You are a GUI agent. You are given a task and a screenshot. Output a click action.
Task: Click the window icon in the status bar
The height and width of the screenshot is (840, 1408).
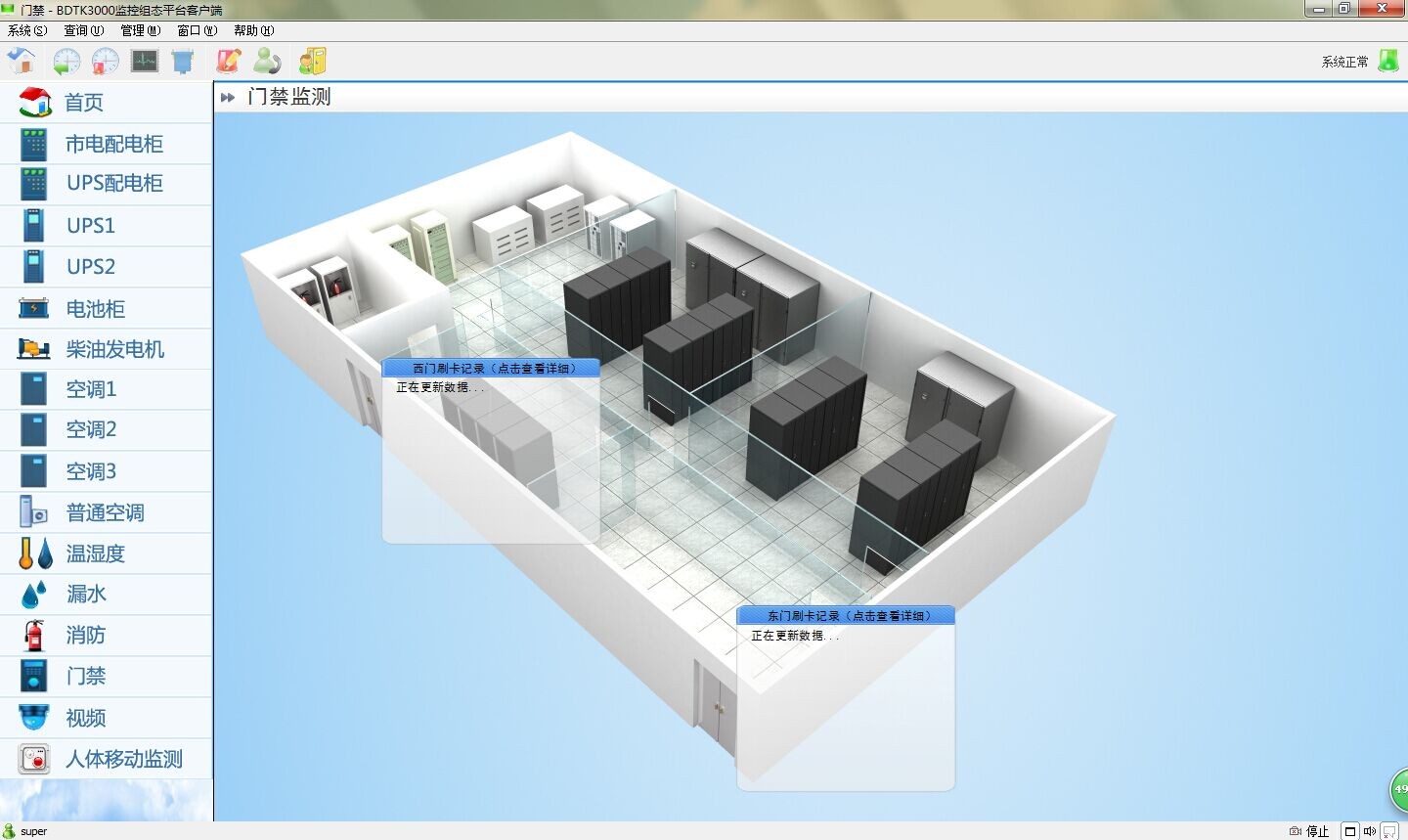tap(1350, 831)
